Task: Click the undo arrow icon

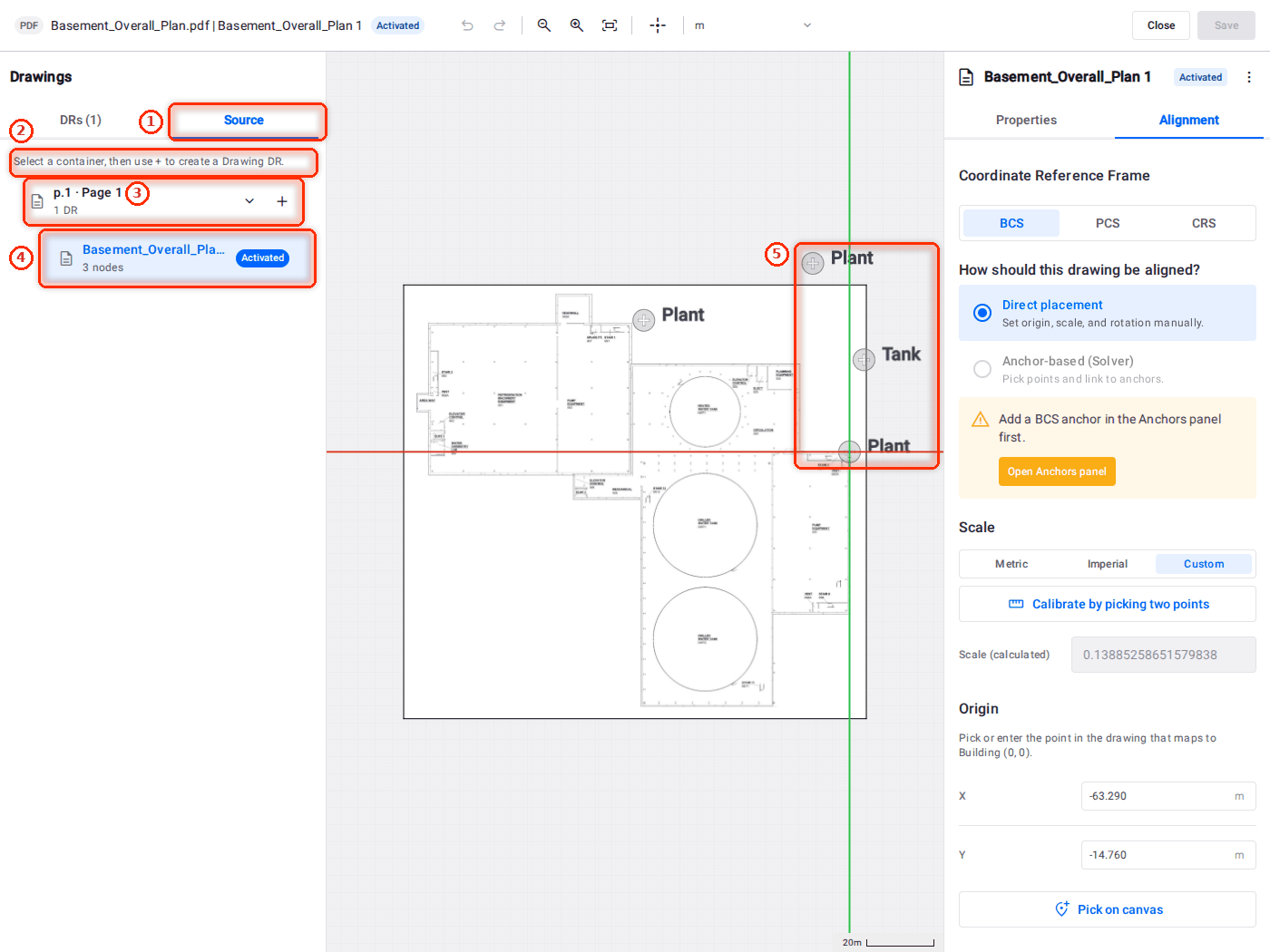Action: point(467,25)
